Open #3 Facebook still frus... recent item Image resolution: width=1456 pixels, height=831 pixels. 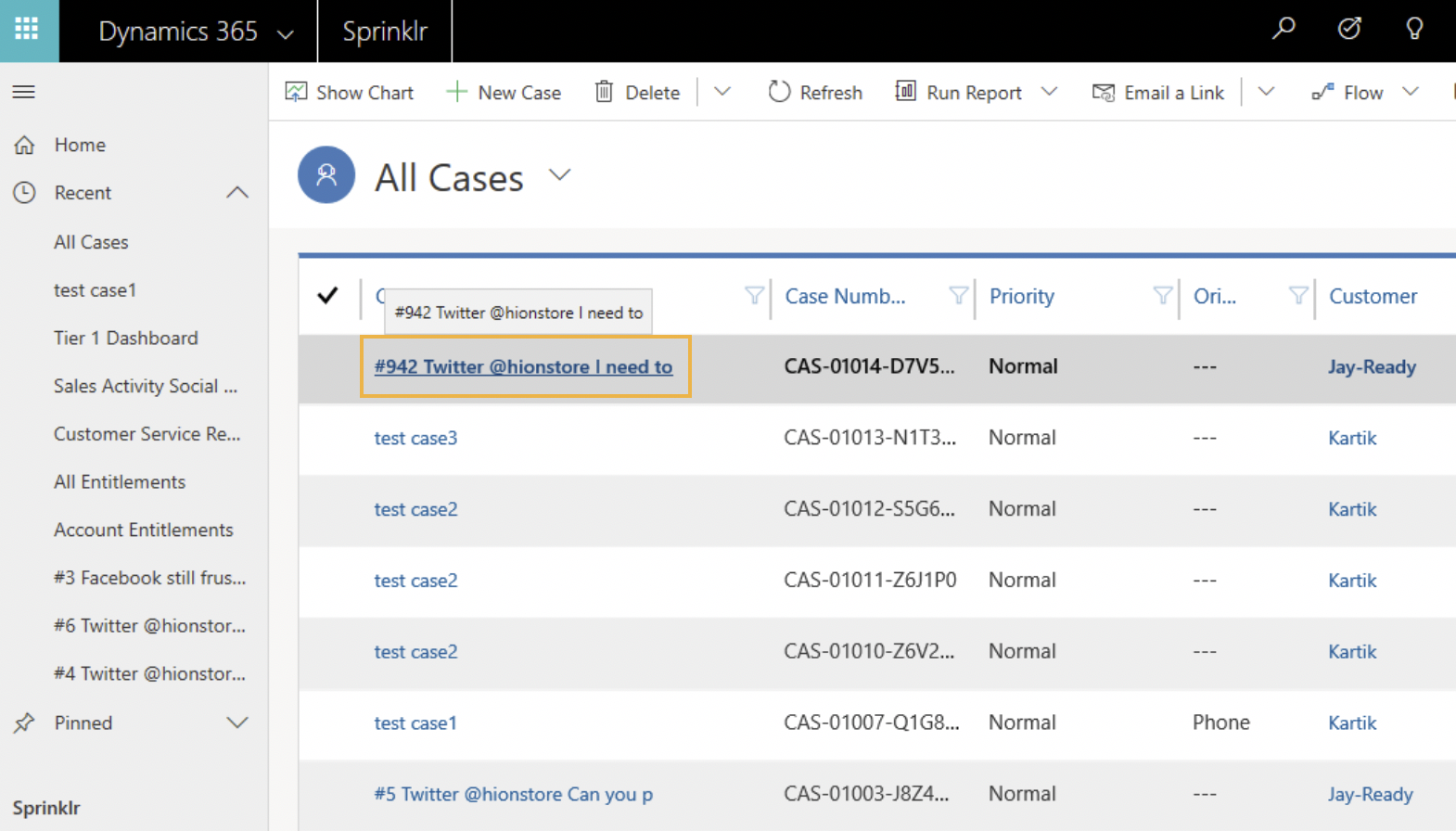coord(149,578)
